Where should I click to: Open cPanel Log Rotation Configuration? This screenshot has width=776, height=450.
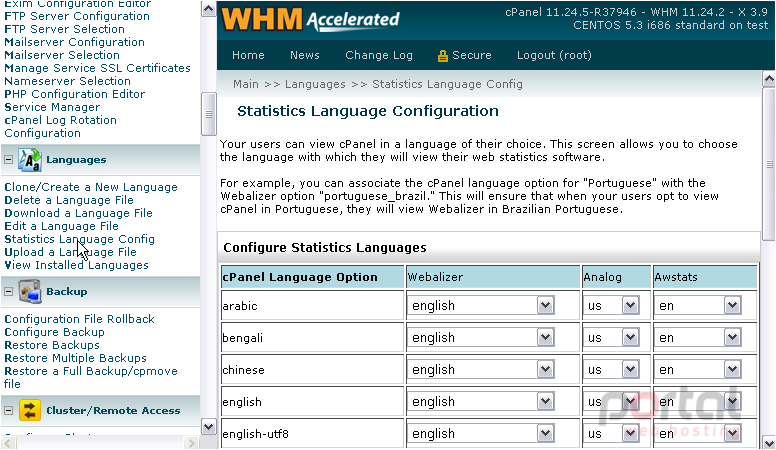click(x=60, y=127)
